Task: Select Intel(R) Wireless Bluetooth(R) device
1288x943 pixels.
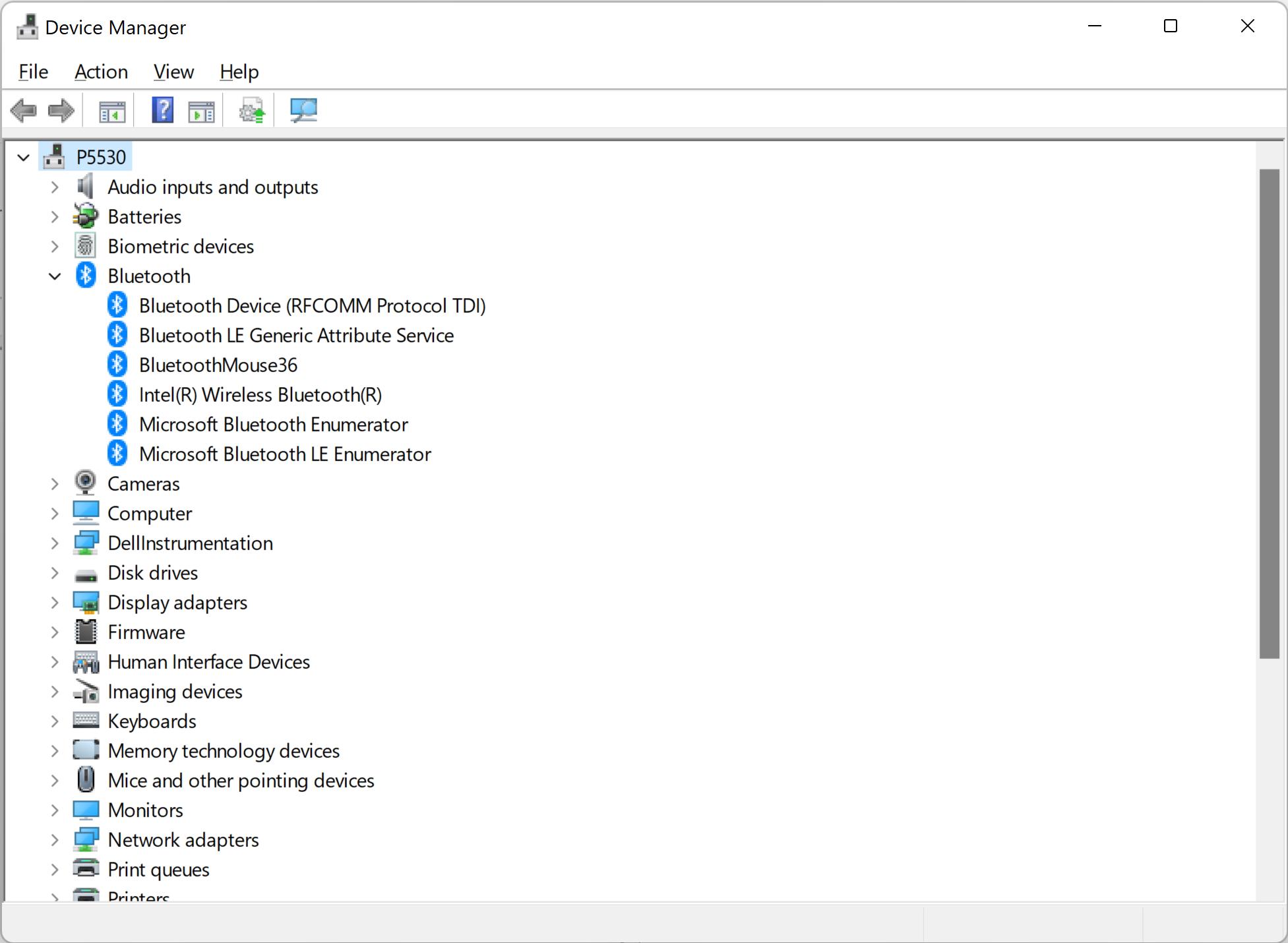Action: point(260,394)
